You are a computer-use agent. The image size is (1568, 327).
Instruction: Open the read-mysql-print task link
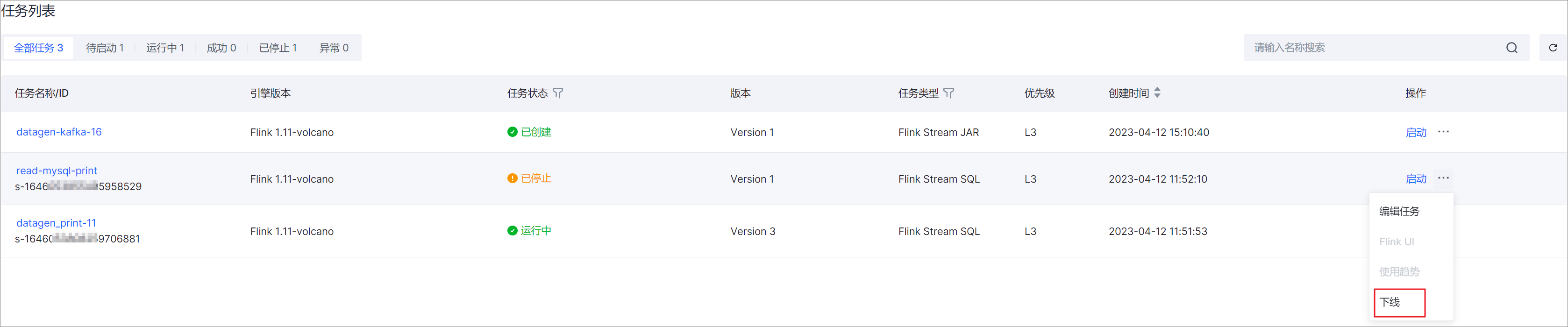57,171
